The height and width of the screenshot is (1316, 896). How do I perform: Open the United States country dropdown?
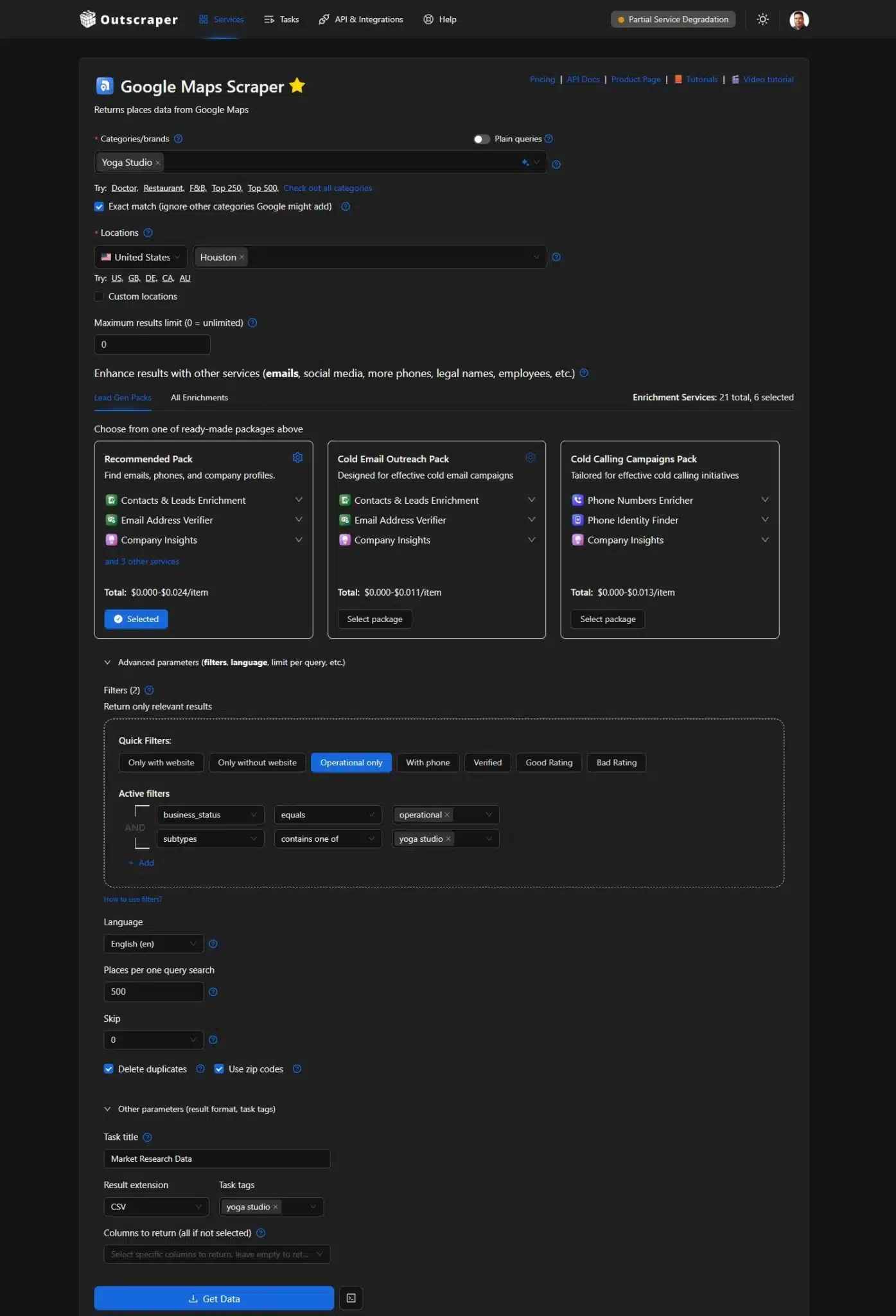tap(141, 257)
